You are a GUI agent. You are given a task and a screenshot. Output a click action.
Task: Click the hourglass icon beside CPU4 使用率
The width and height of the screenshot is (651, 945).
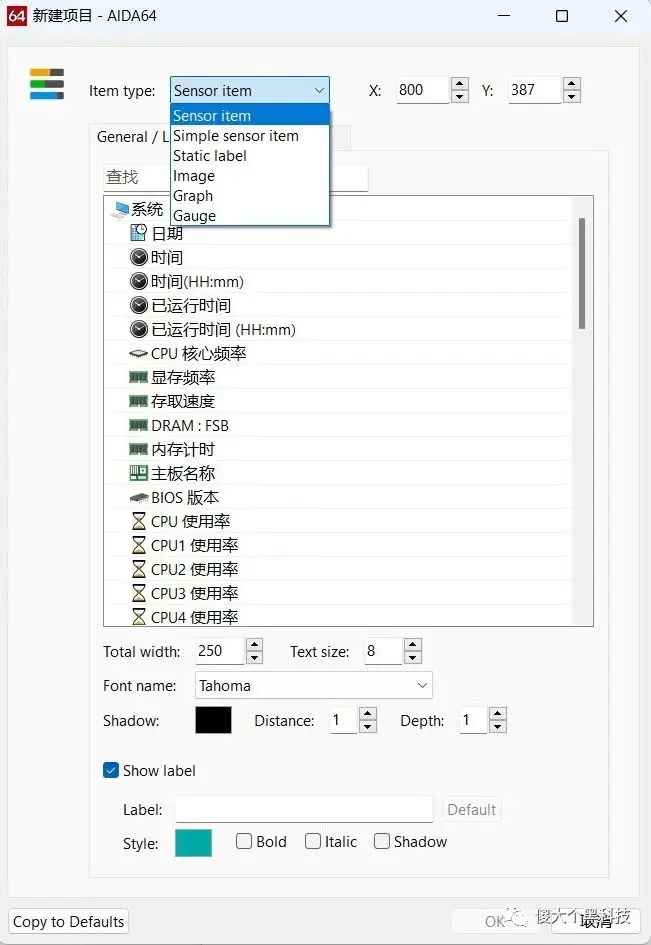point(139,617)
